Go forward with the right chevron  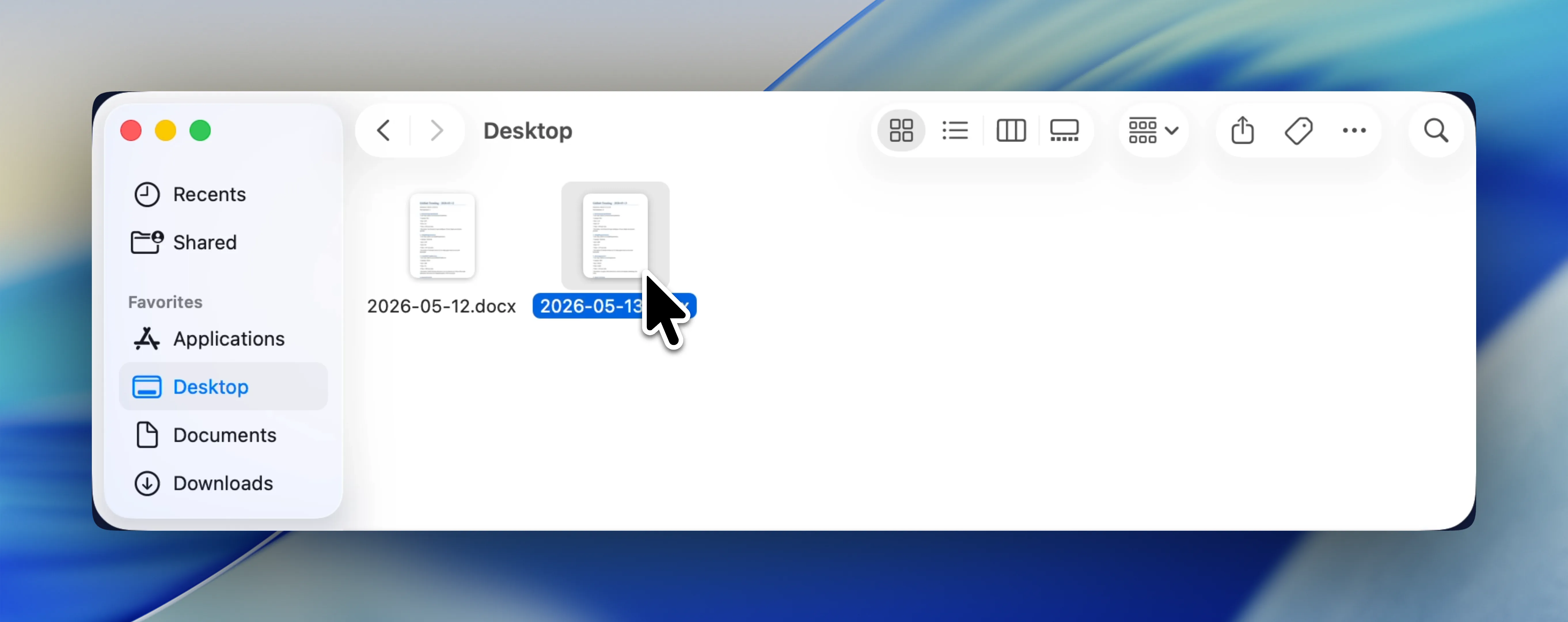[436, 130]
